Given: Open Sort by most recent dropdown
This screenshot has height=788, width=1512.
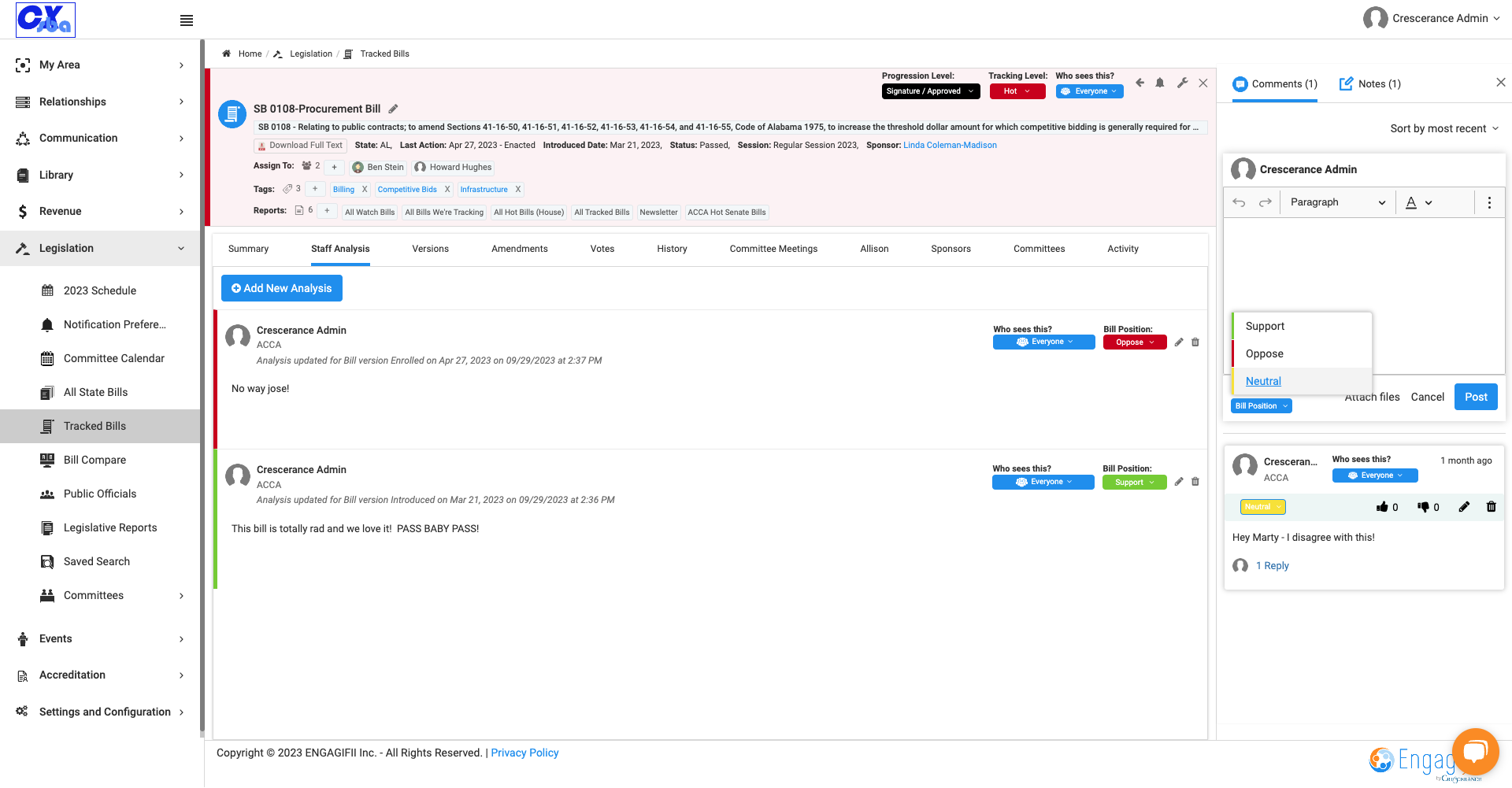Looking at the screenshot, I should click(x=1444, y=128).
